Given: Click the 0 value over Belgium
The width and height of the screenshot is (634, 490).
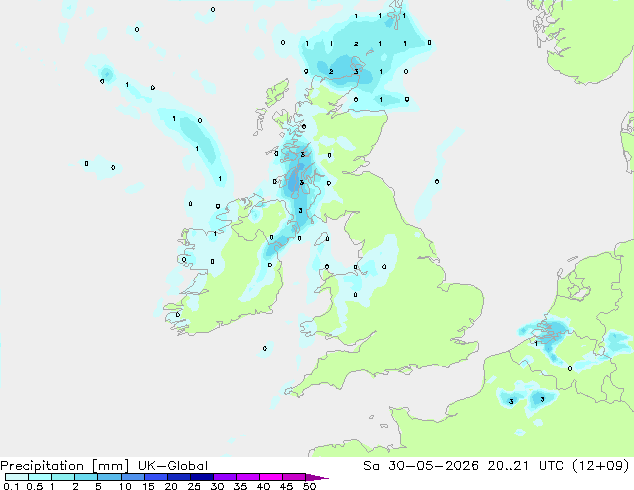Looking at the screenshot, I should (570, 368).
